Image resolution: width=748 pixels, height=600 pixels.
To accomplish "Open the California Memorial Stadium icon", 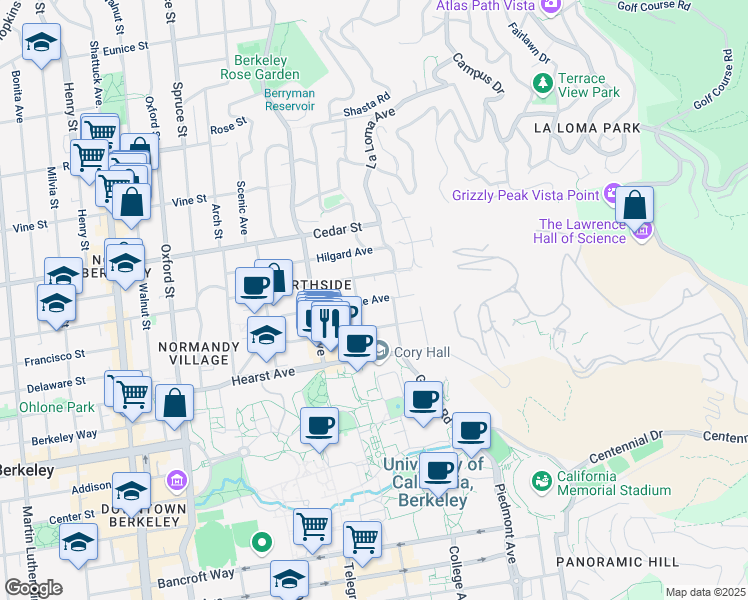I will click(x=541, y=481).
